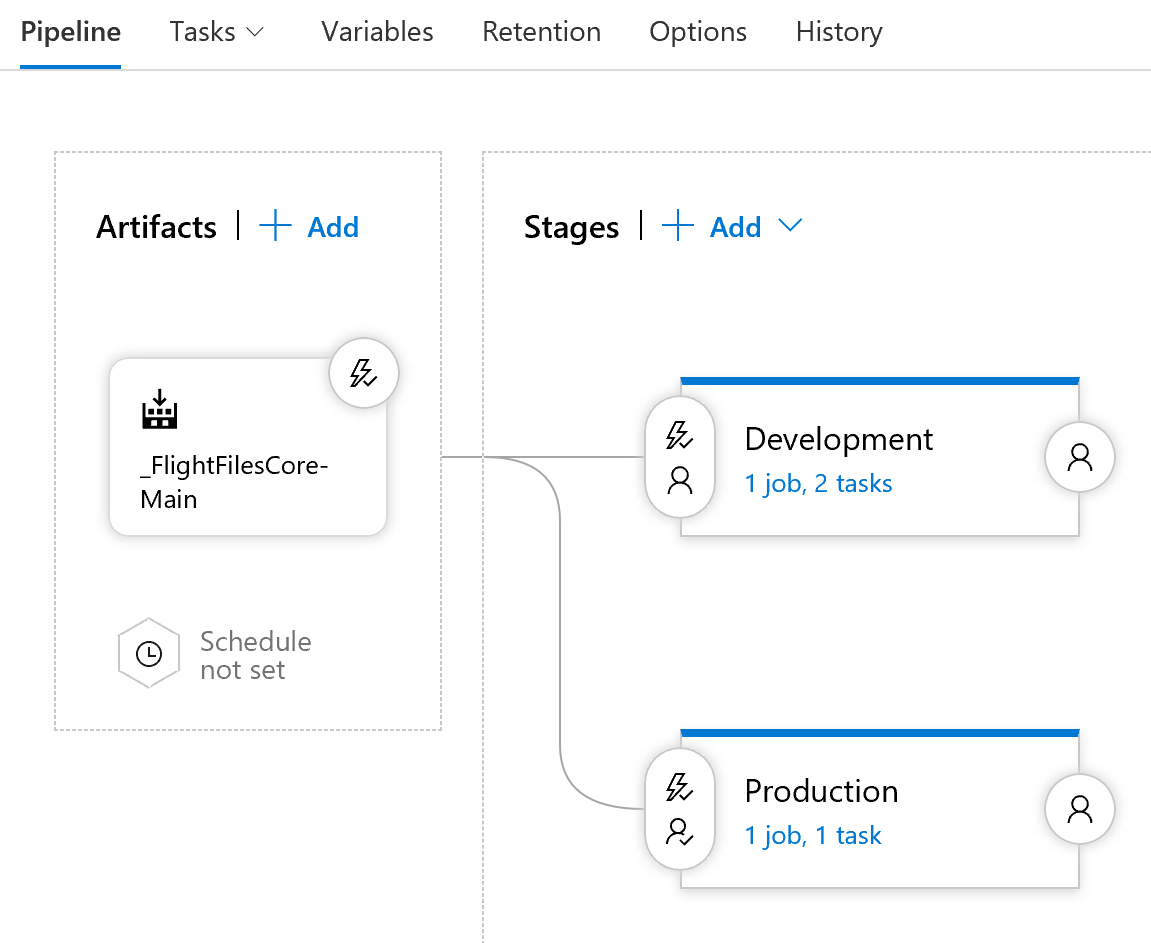Expand the Tasks tab dropdown

pos(255,32)
